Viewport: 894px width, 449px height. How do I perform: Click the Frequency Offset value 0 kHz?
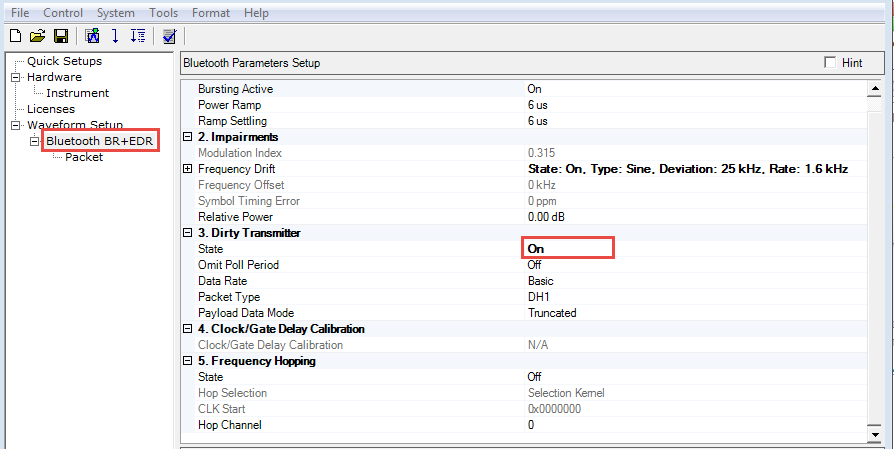(x=541, y=185)
